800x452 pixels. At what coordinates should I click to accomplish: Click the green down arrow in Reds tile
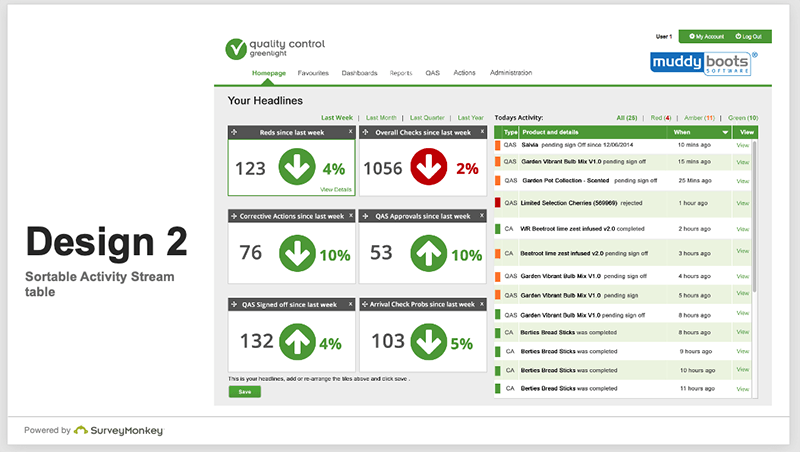point(298,168)
